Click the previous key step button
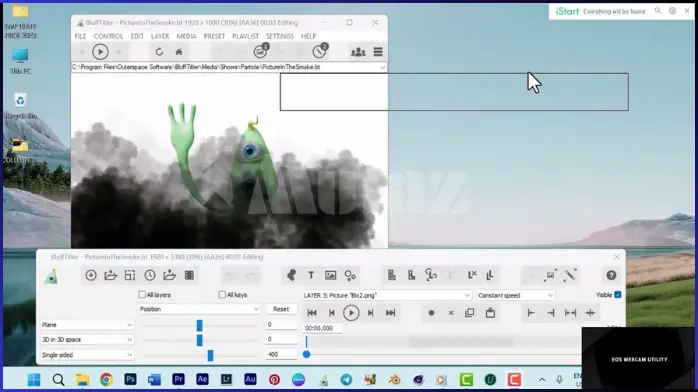Viewport: 698px width, 392px height. point(332,313)
